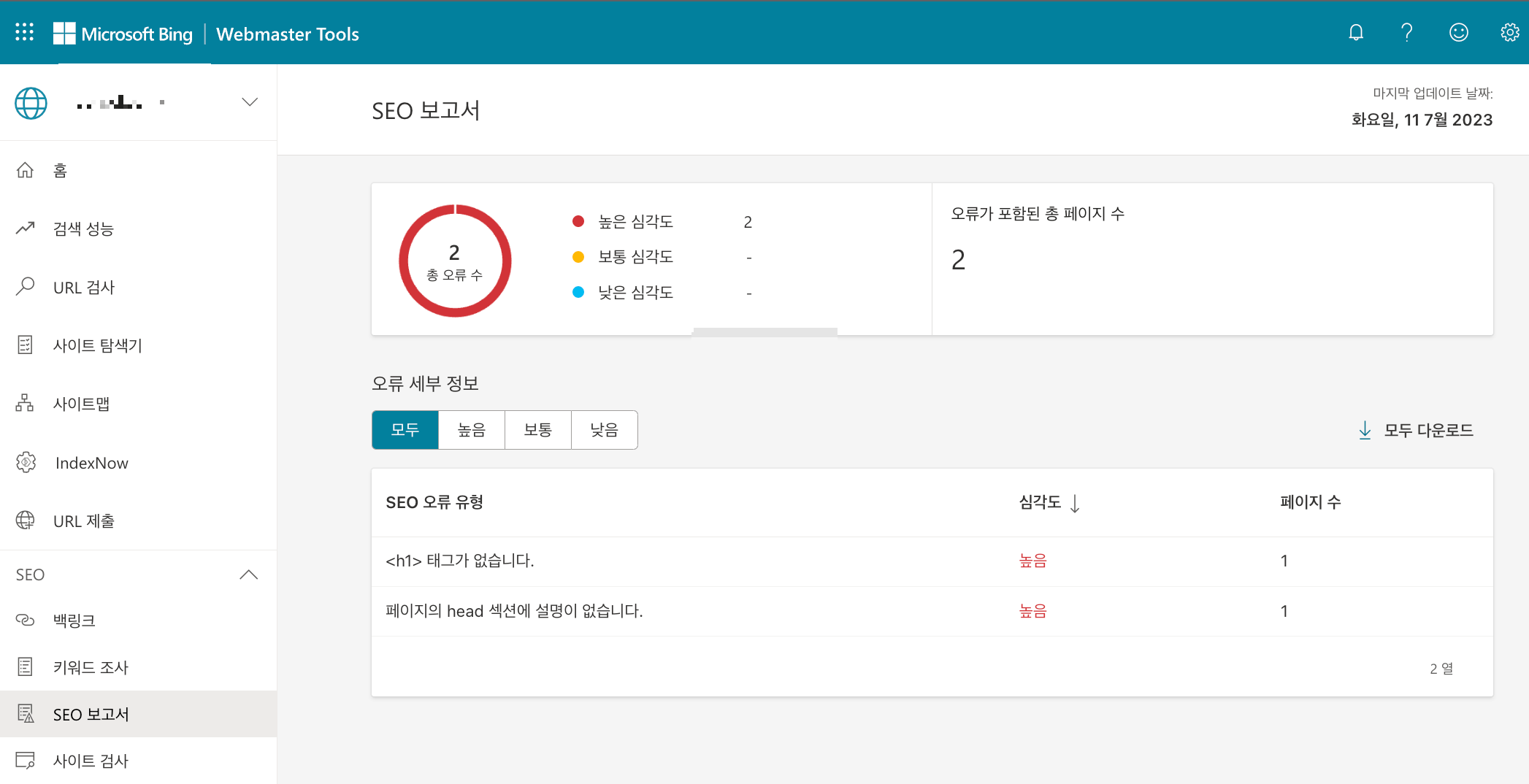Click the site scan icon

point(25,761)
